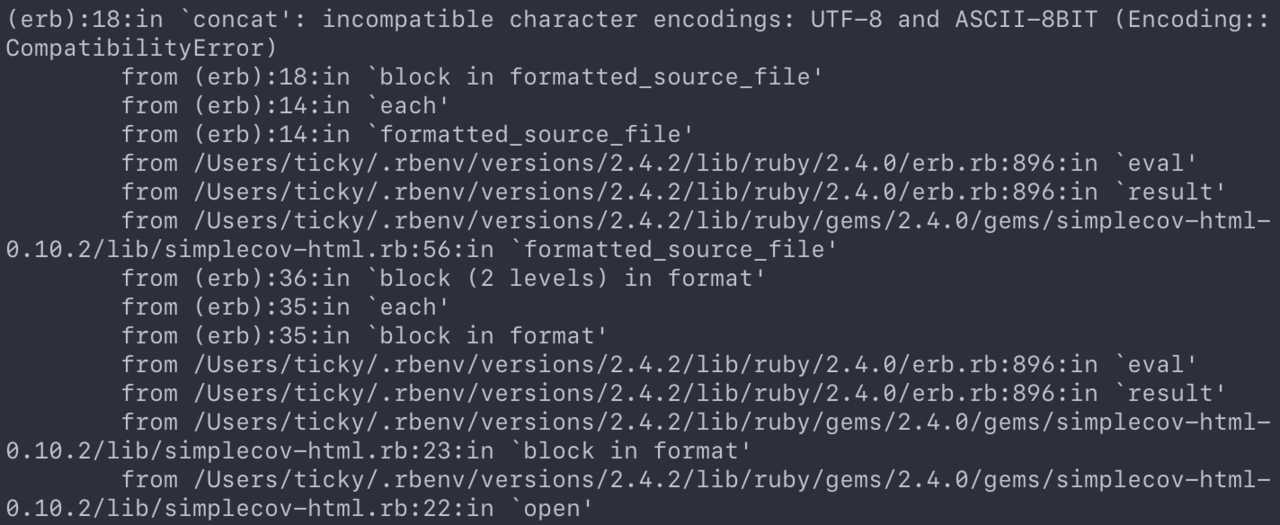Click `formatted_source_file' after simplecov-html.rb:56
Screen dimensions: 1280x525
[672, 248]
